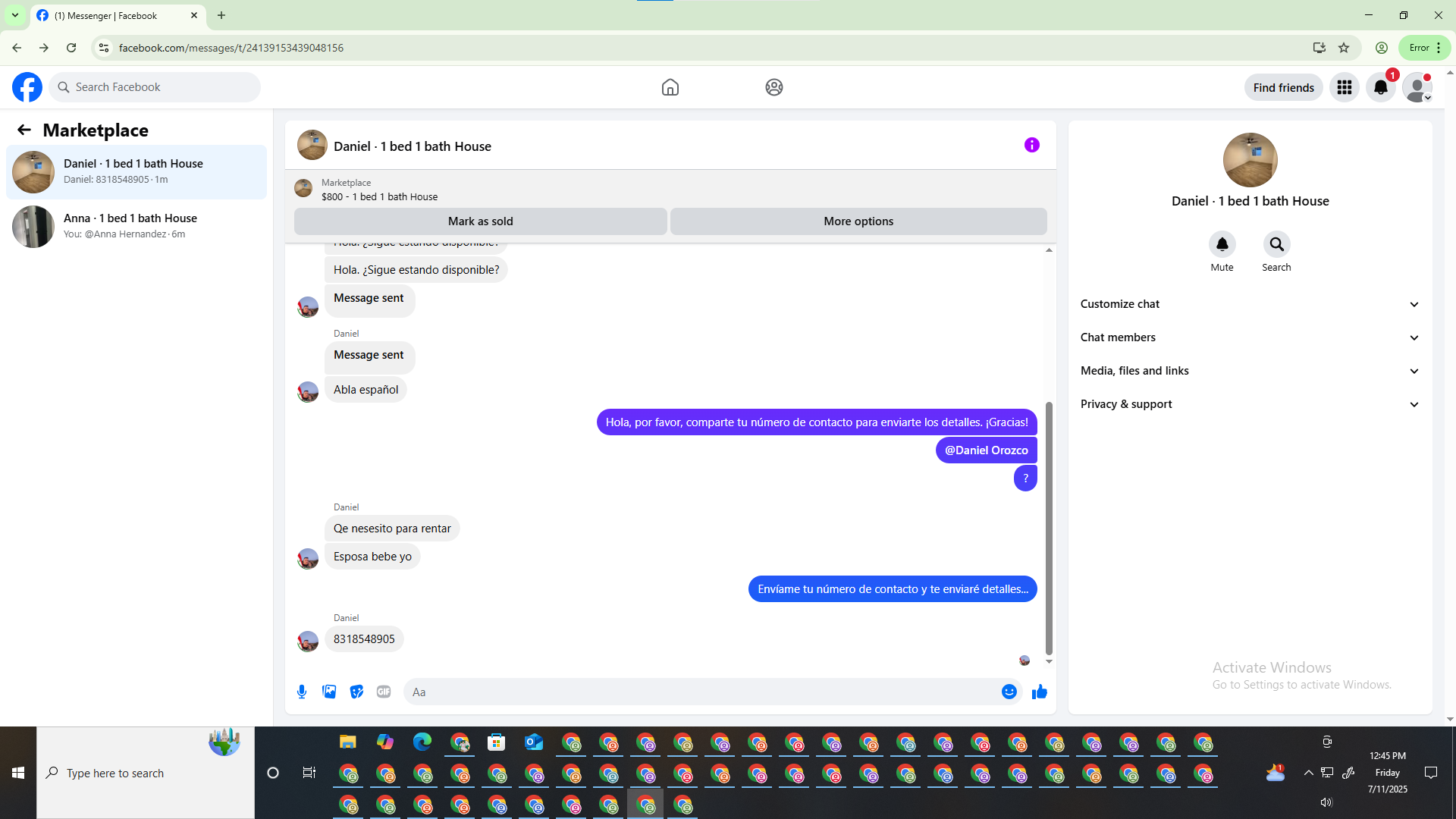Open More options for the listing

(858, 221)
